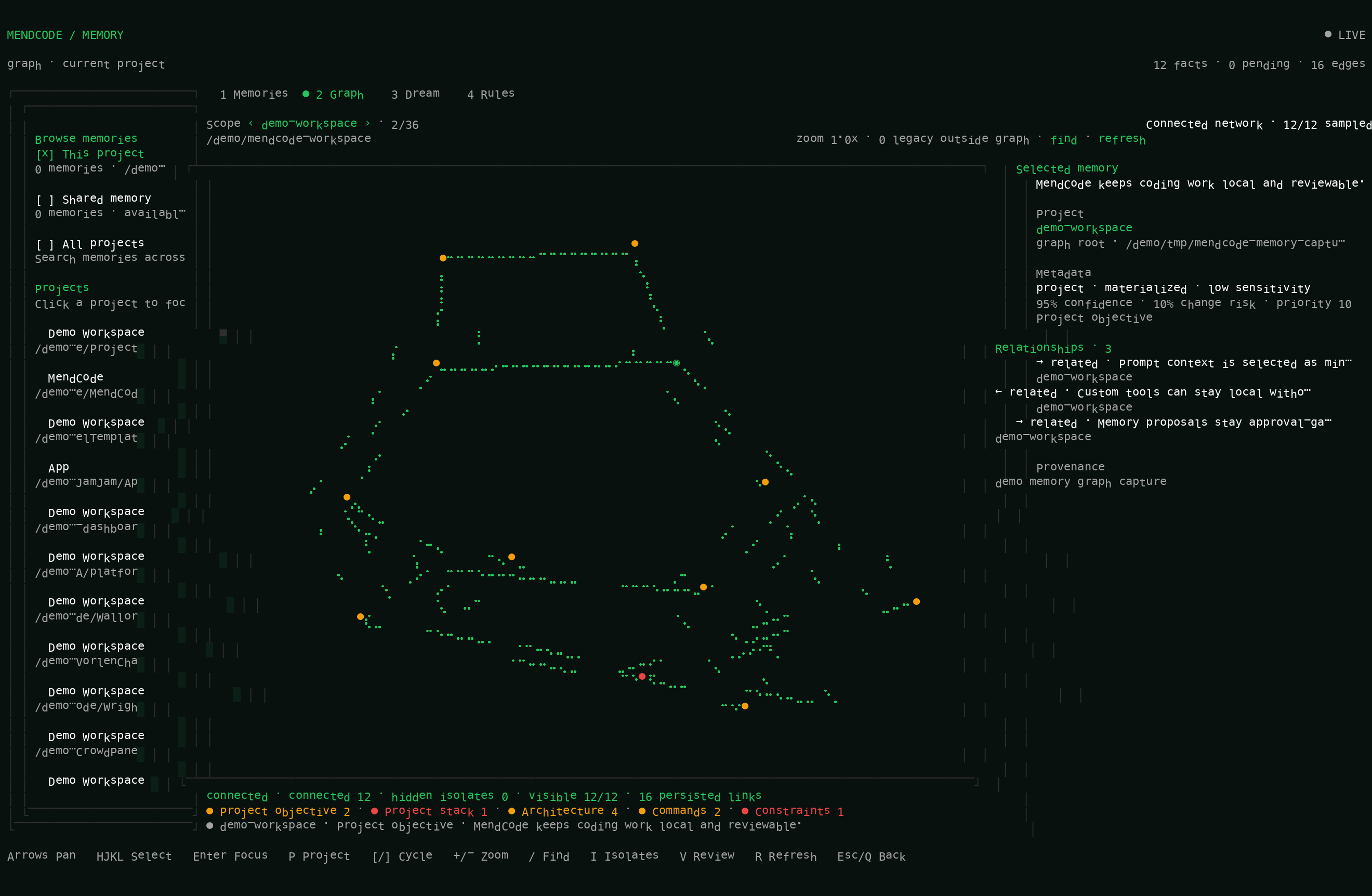
Task: Open relationship 'Memory proposals stay approval-ga'
Action: tap(1173, 423)
